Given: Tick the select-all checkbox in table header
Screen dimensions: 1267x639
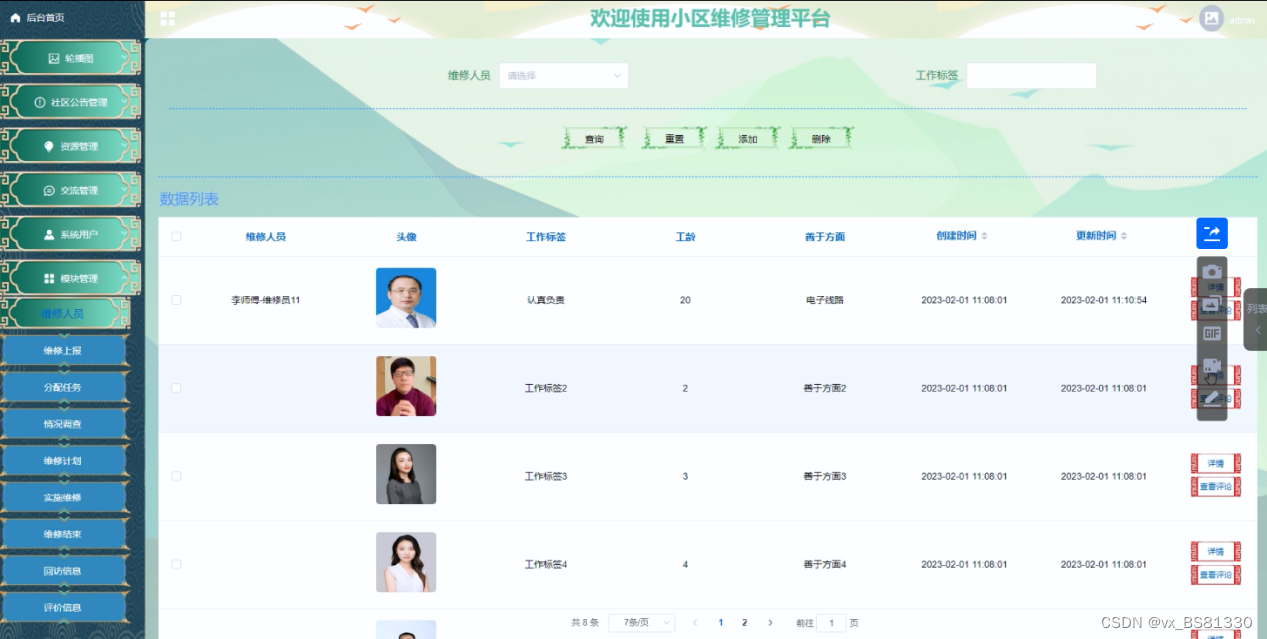Looking at the screenshot, I should tap(176, 237).
